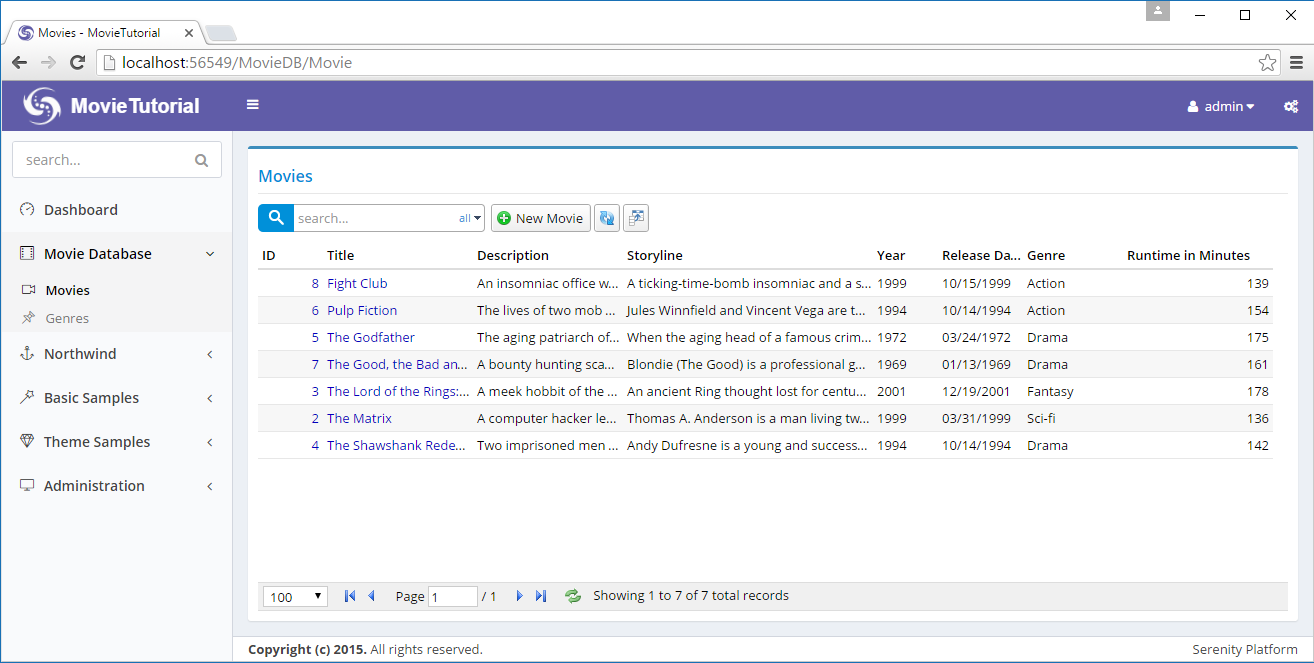Viewport: 1314px width, 663px height.
Task: Open the Fight Club movie link
Action: 357,283
